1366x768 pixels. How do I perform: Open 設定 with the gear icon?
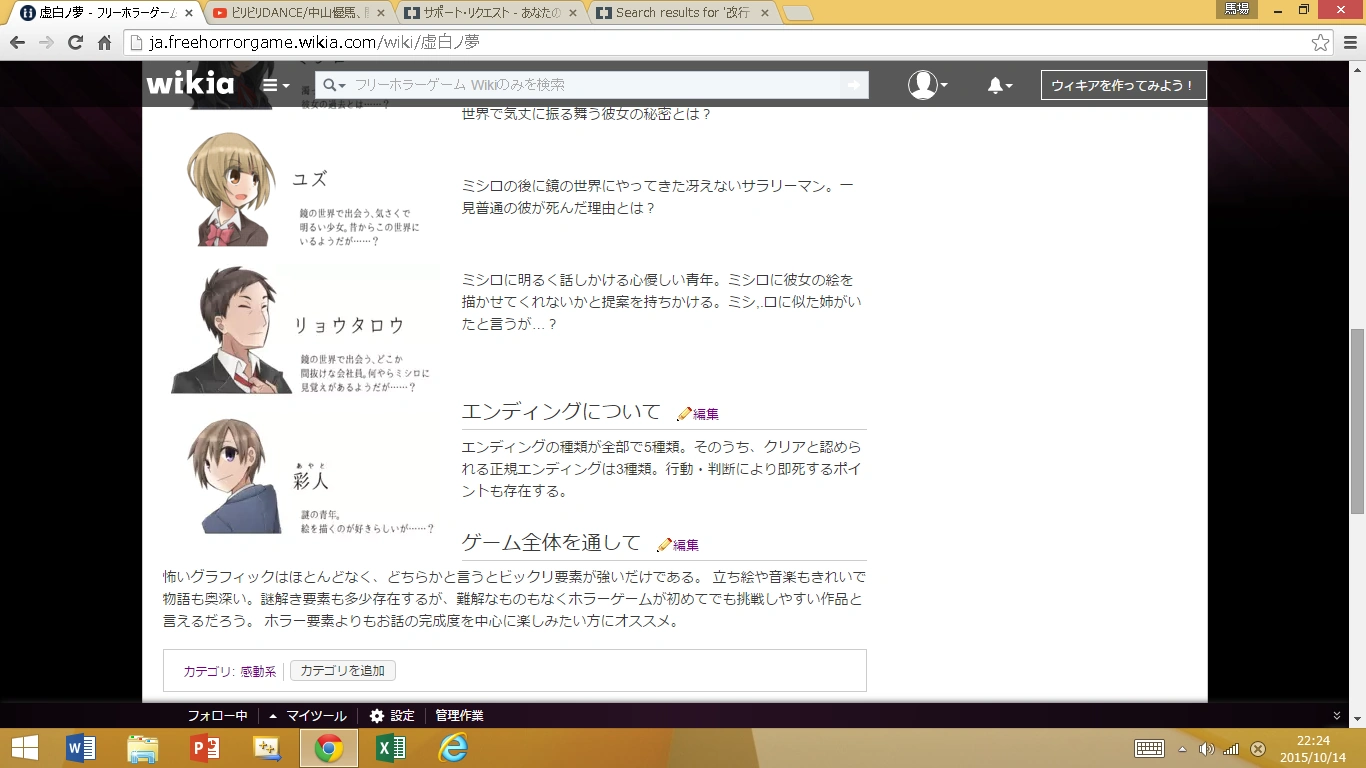point(391,716)
